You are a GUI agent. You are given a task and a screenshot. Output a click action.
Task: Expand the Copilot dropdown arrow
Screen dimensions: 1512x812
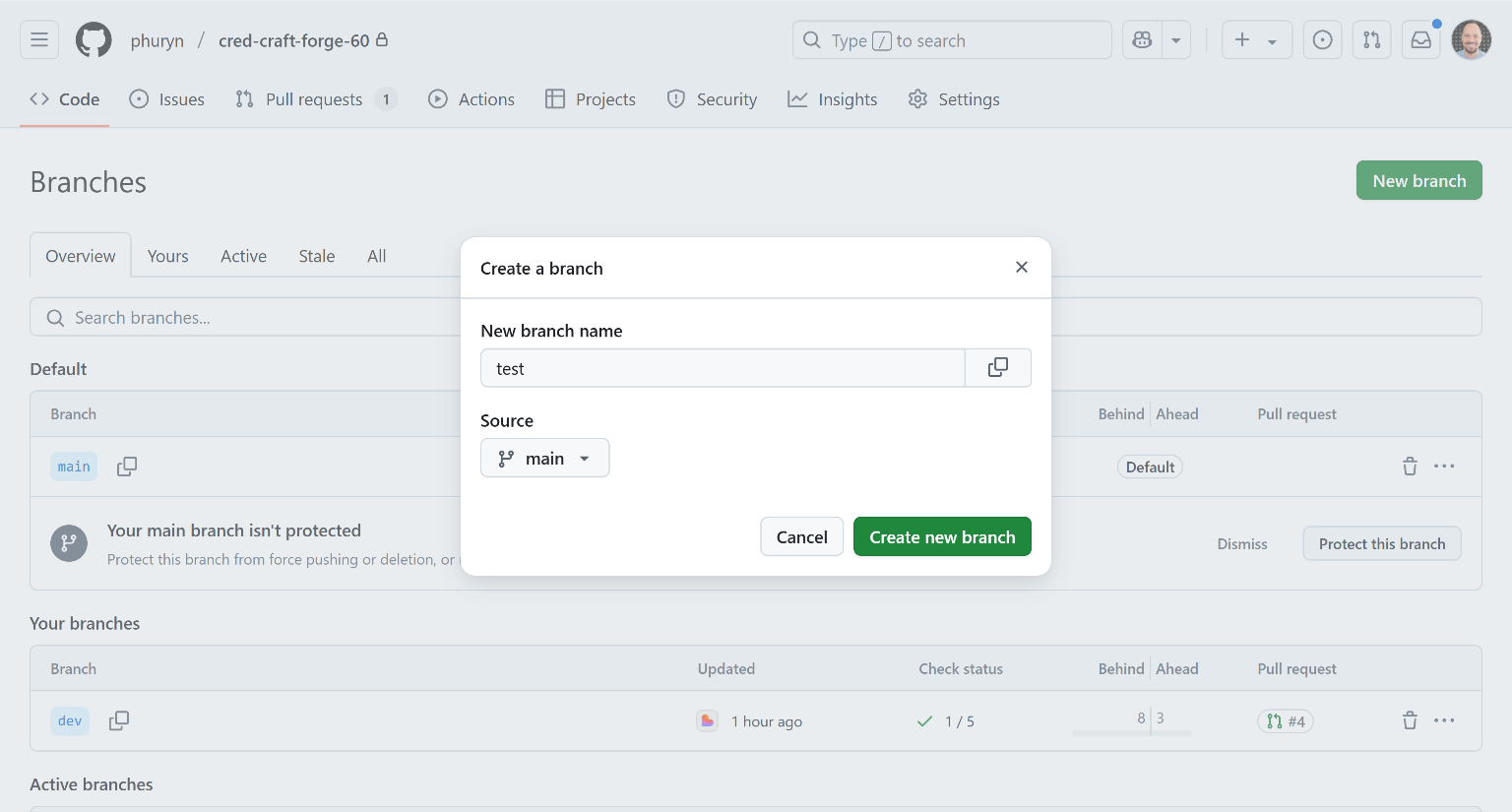point(1176,39)
